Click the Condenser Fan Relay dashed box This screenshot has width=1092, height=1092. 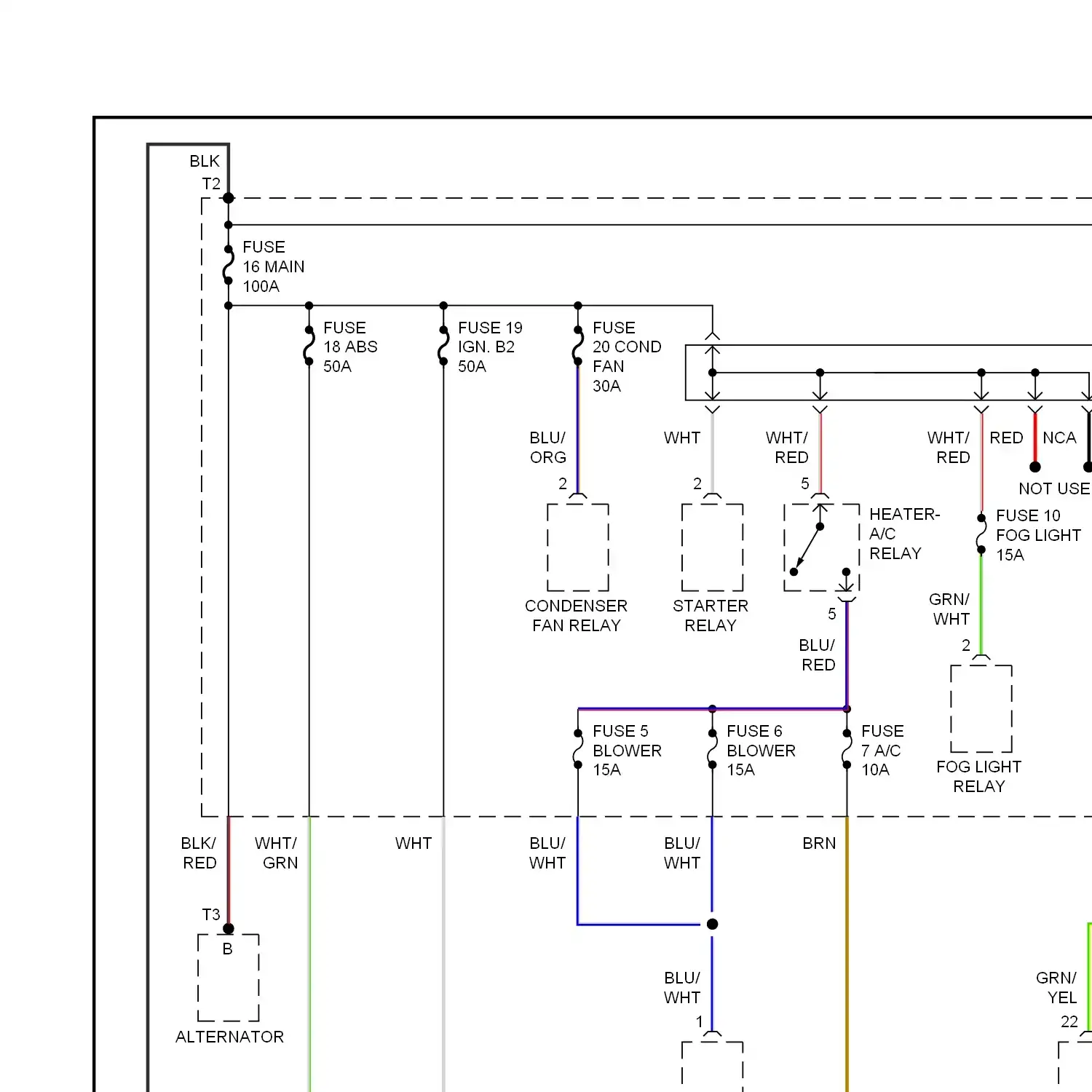tap(578, 547)
